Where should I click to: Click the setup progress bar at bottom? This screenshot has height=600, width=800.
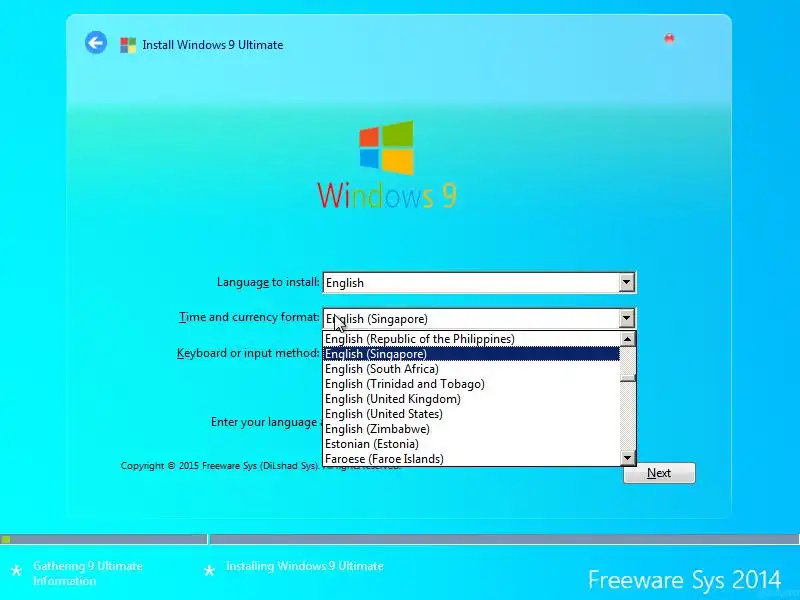(400, 539)
